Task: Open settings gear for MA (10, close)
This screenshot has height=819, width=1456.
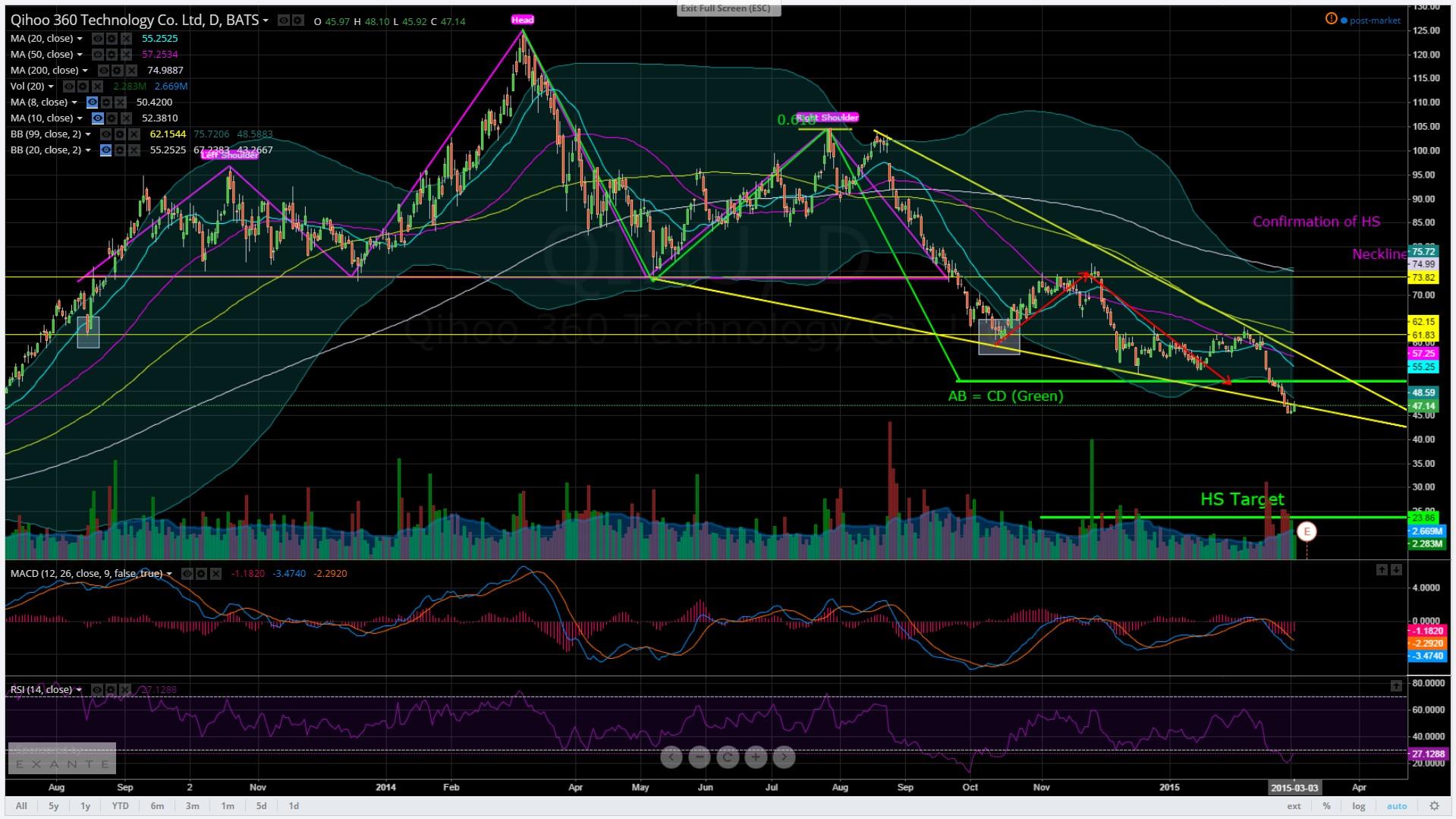Action: pos(112,118)
